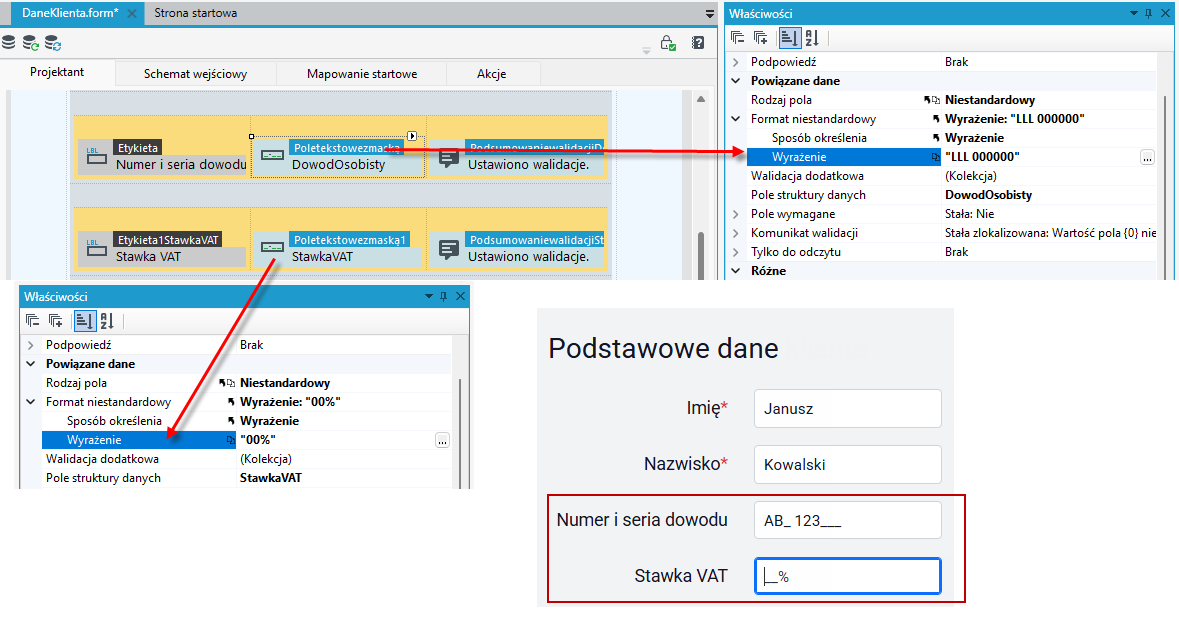
Task: Click the plain database icon in the form toolbar
Action: point(8,42)
